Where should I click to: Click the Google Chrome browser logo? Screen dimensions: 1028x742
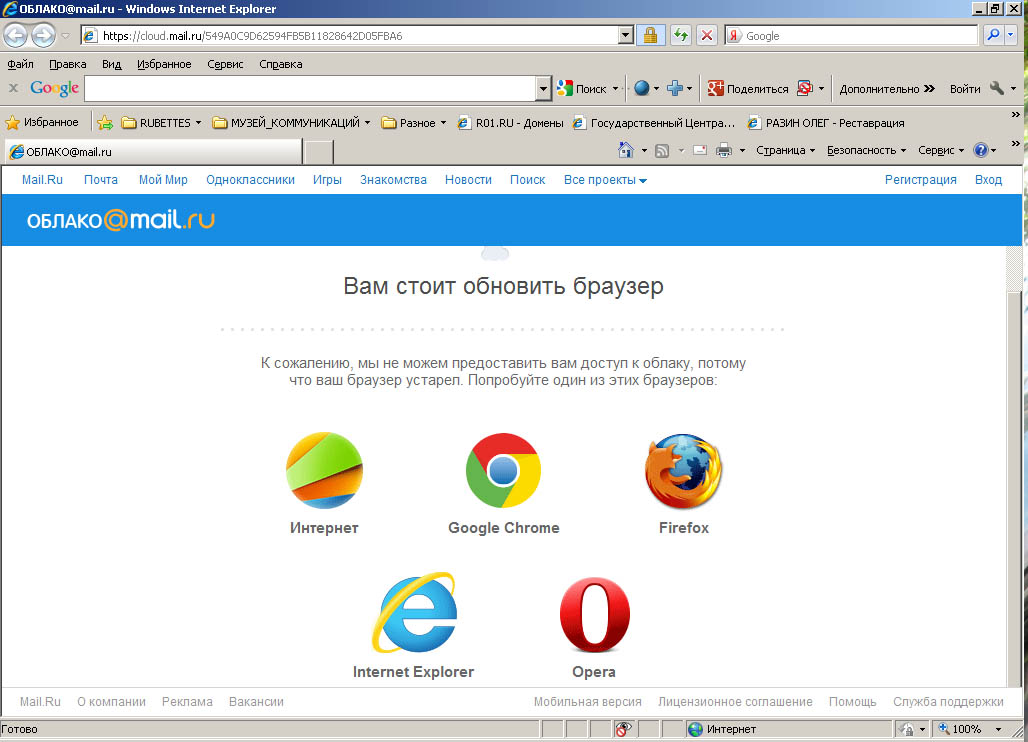pyautogui.click(x=504, y=470)
